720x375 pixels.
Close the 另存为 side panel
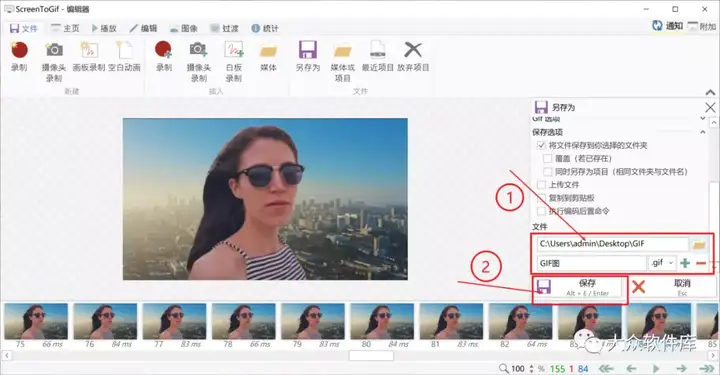pos(710,107)
